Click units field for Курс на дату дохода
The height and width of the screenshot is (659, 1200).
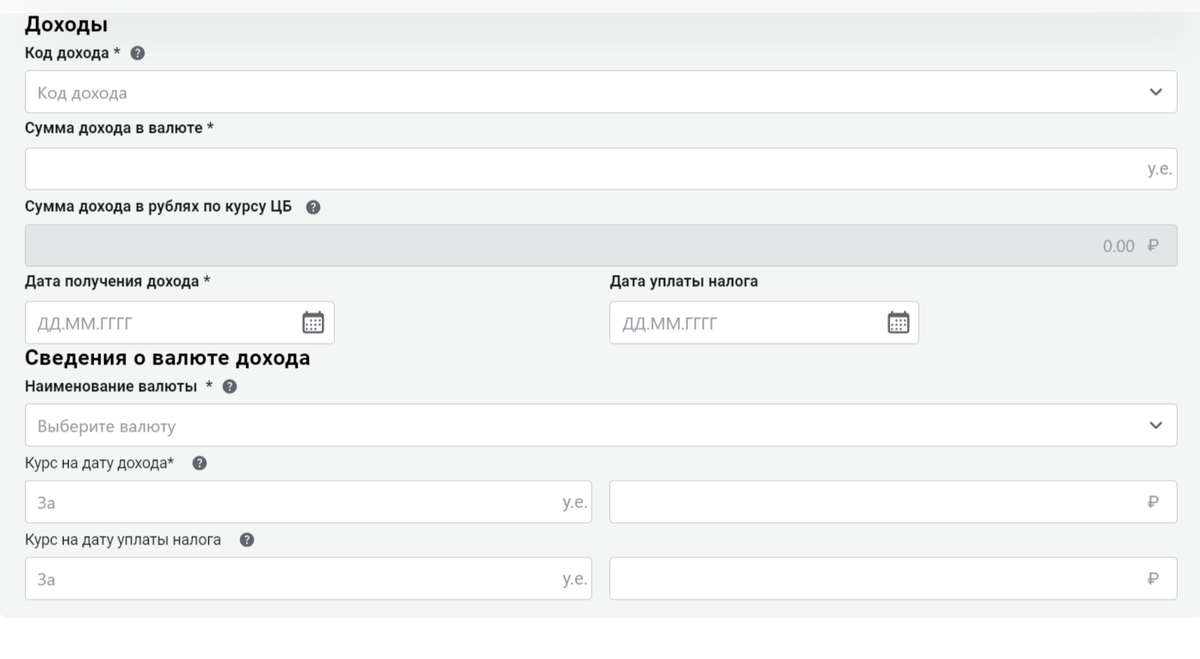tap(295, 502)
